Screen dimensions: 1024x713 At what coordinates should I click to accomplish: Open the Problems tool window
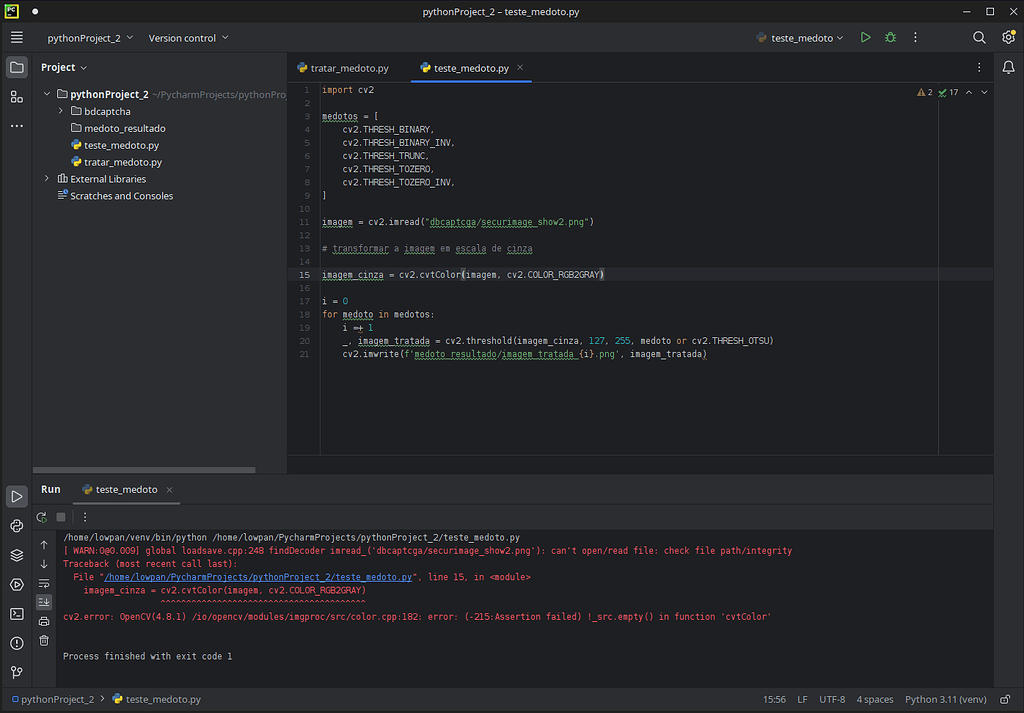[x=17, y=643]
